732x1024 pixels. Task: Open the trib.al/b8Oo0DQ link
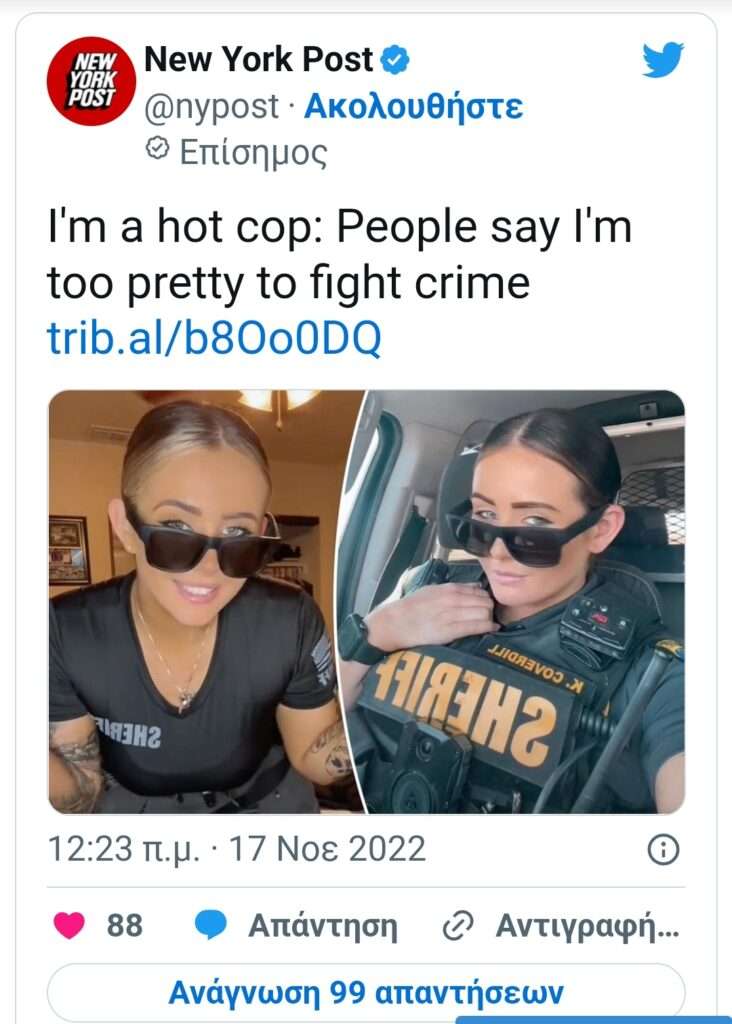(x=214, y=338)
